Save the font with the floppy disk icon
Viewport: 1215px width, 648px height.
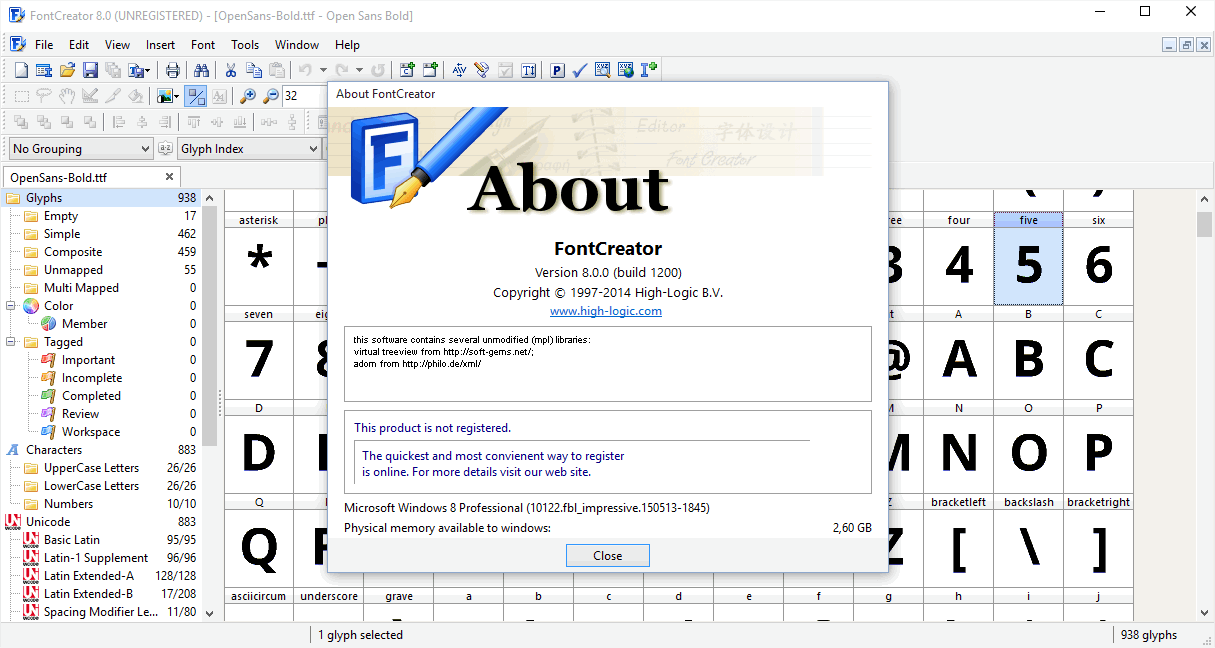[90, 70]
